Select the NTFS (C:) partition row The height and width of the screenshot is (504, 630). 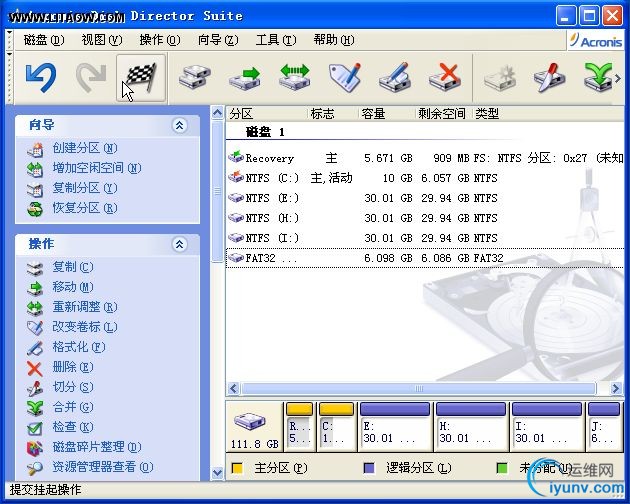(x=425, y=178)
